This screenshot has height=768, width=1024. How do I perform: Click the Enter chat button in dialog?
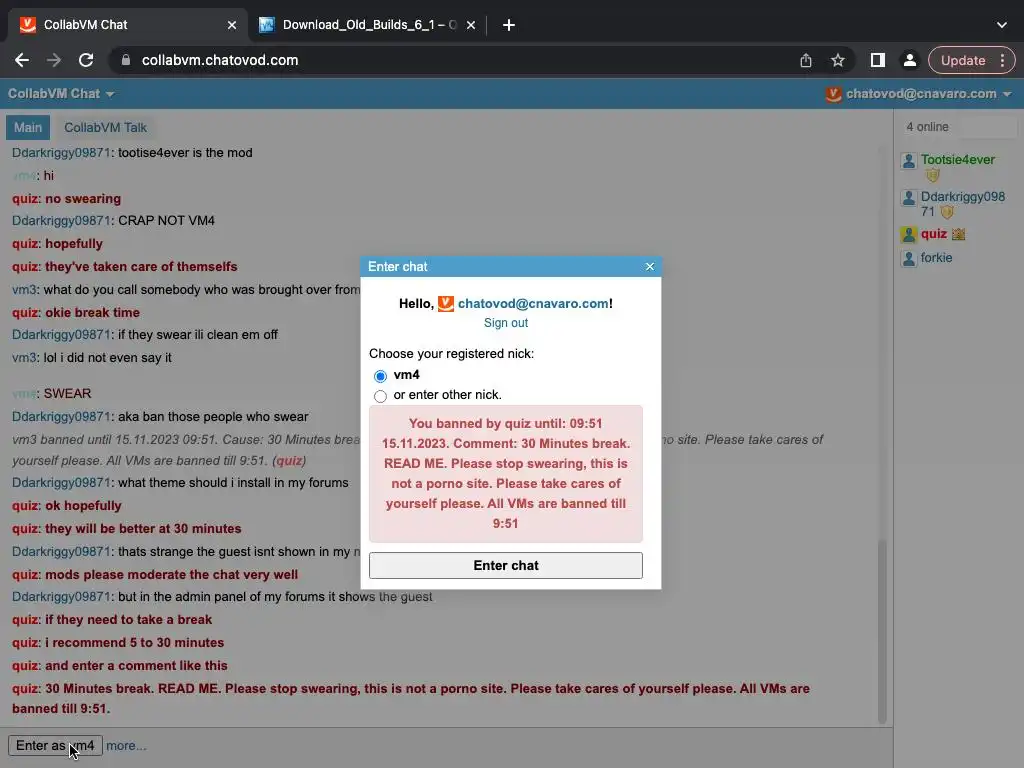(x=505, y=566)
